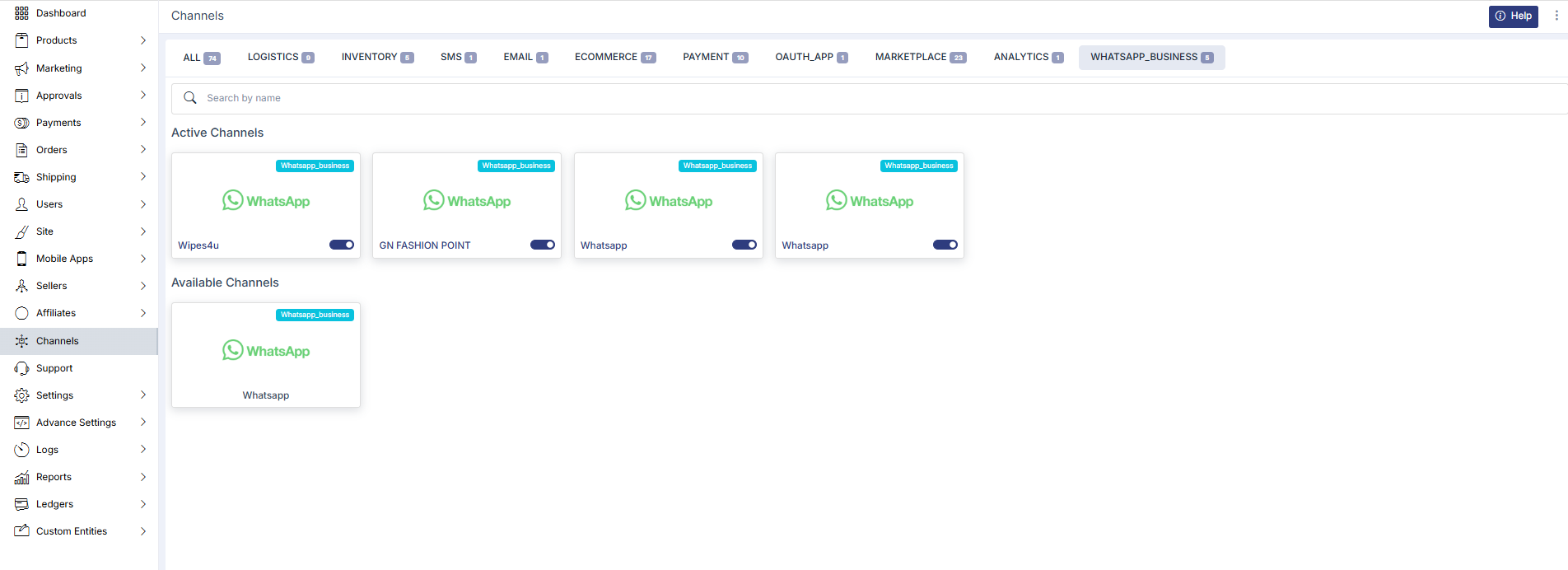Click the Advance Settings code icon
Viewport: 1568px width, 570px height.
[x=21, y=423]
